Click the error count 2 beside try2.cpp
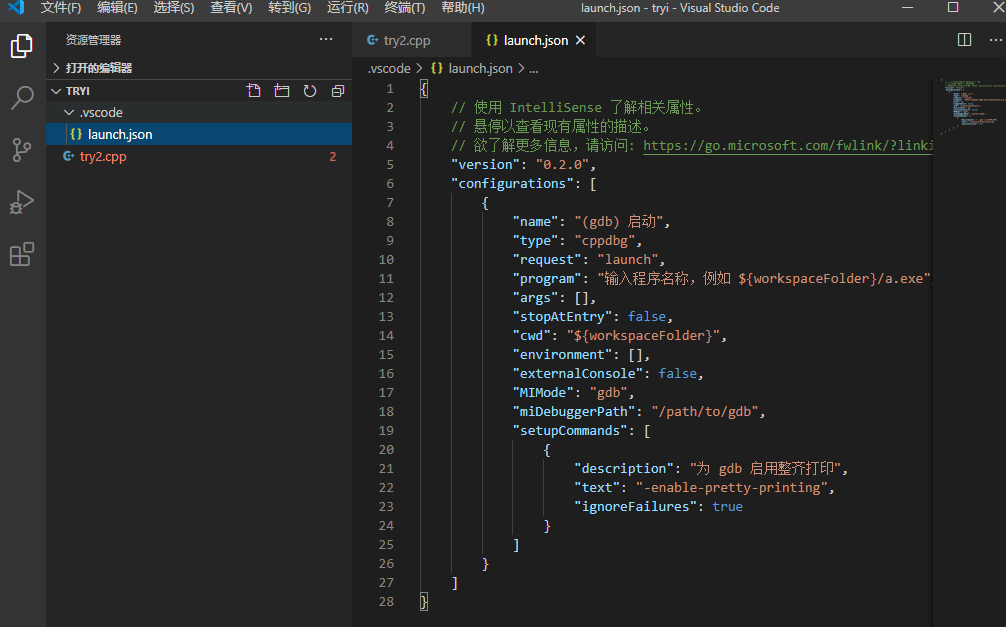 coord(332,157)
